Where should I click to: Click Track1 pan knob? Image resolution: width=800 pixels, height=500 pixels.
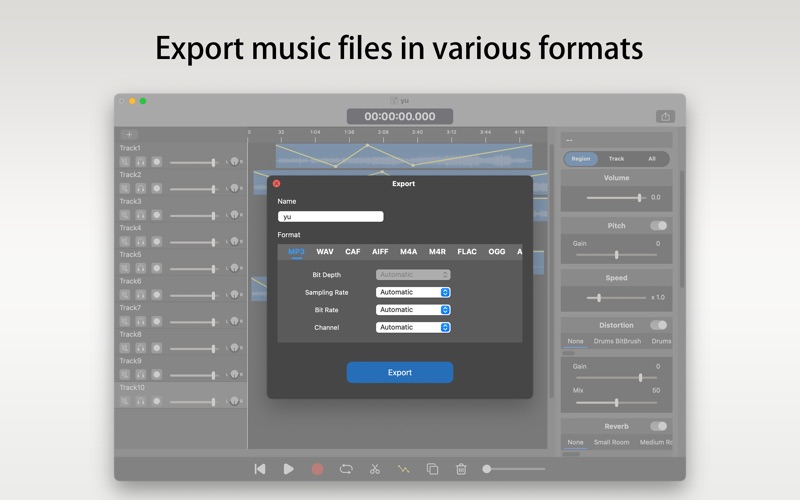[234, 161]
